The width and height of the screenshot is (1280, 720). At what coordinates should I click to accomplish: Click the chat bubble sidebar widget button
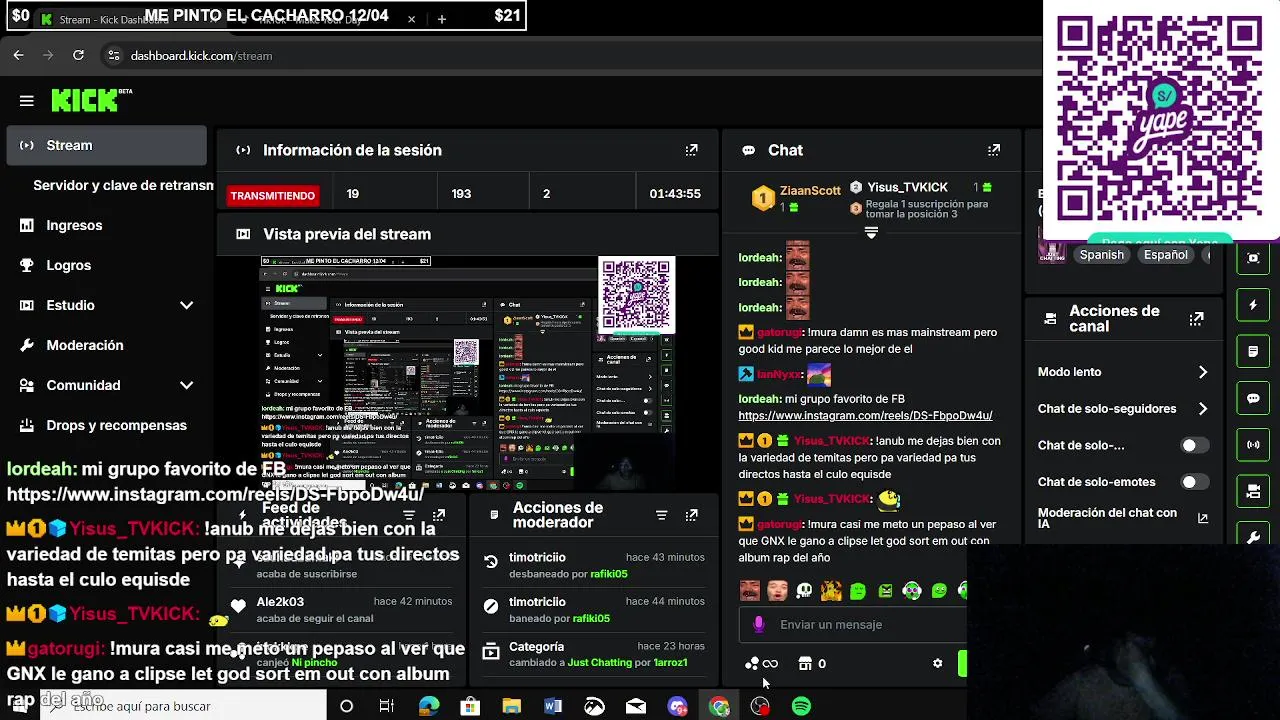(1253, 398)
